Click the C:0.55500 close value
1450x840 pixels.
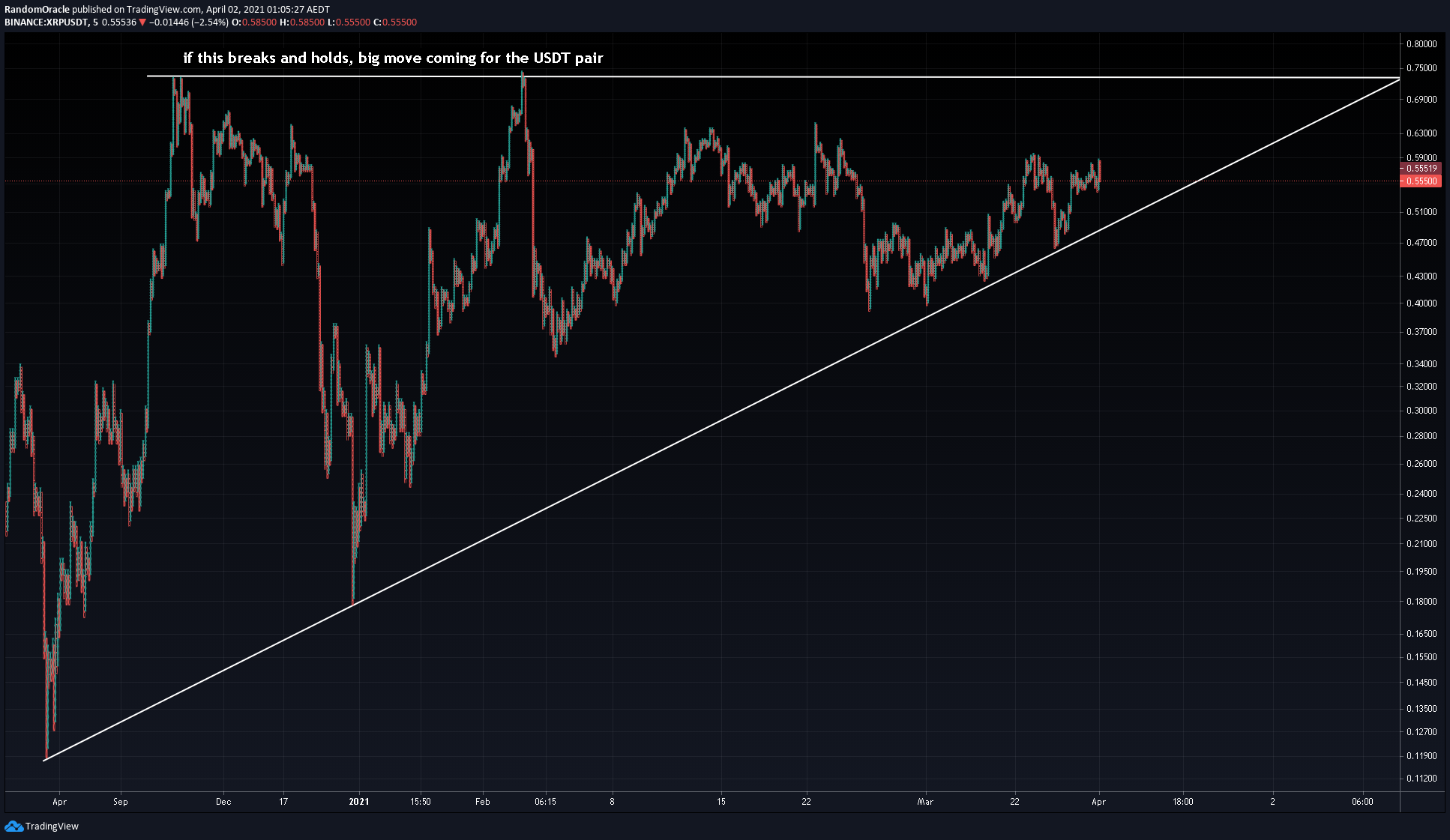pos(395,22)
